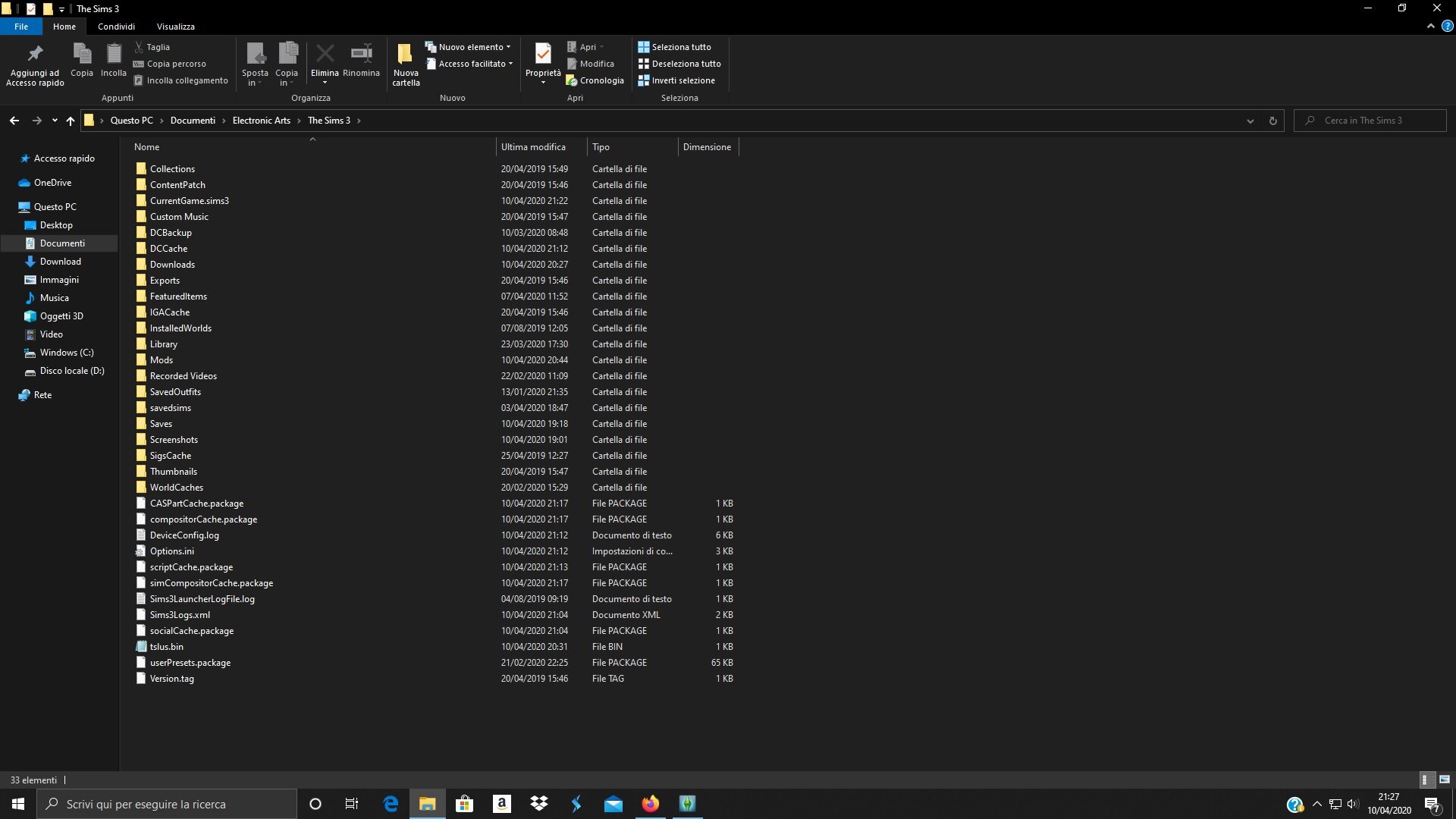Go up one folder level arrow
The height and width of the screenshot is (819, 1456).
click(71, 121)
